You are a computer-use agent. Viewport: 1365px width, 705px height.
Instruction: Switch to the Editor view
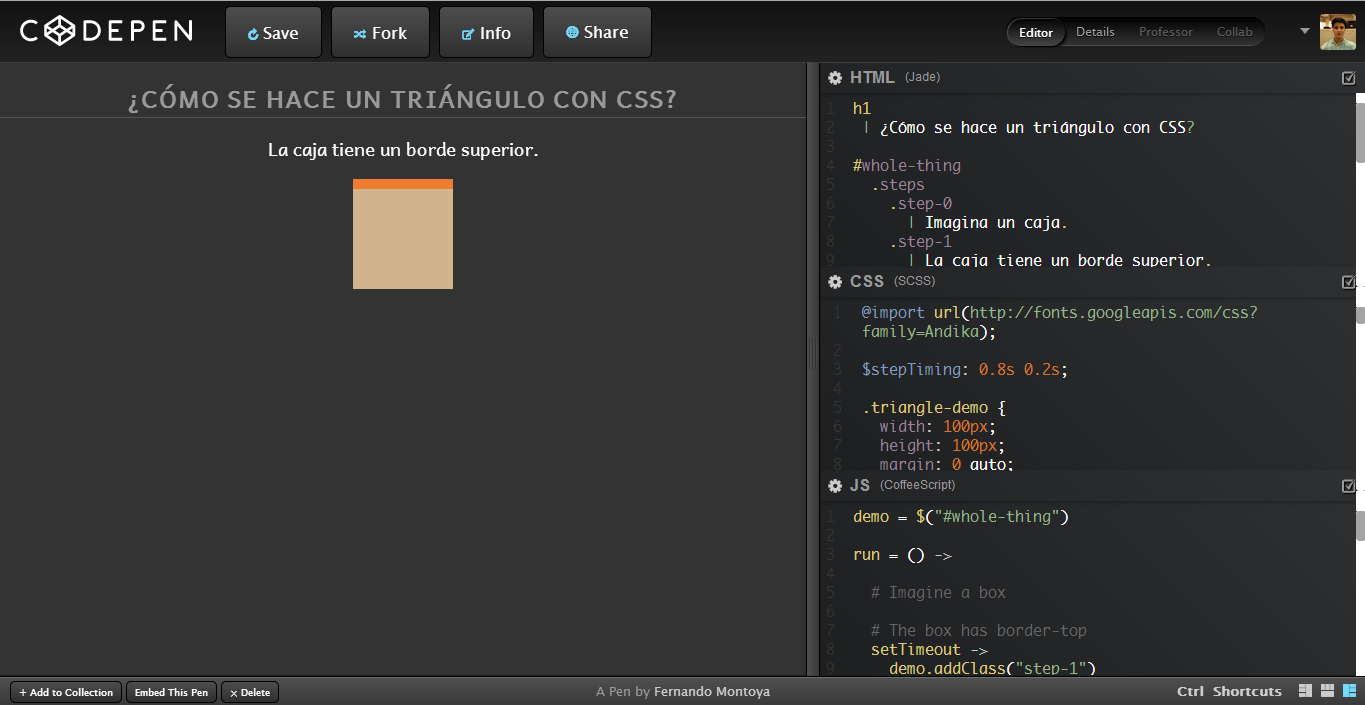[x=1036, y=32]
